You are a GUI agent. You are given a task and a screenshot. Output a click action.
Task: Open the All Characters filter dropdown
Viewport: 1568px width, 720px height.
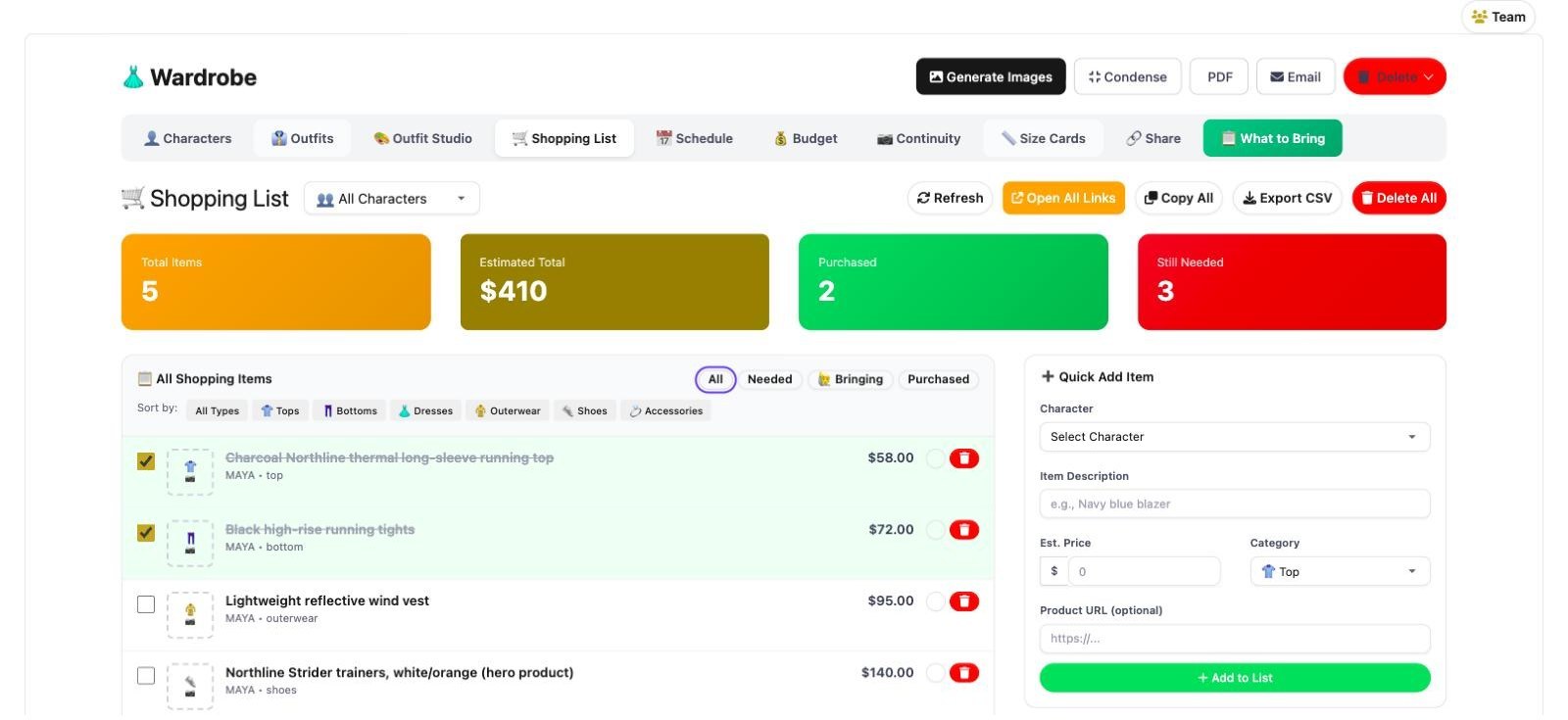click(x=392, y=199)
